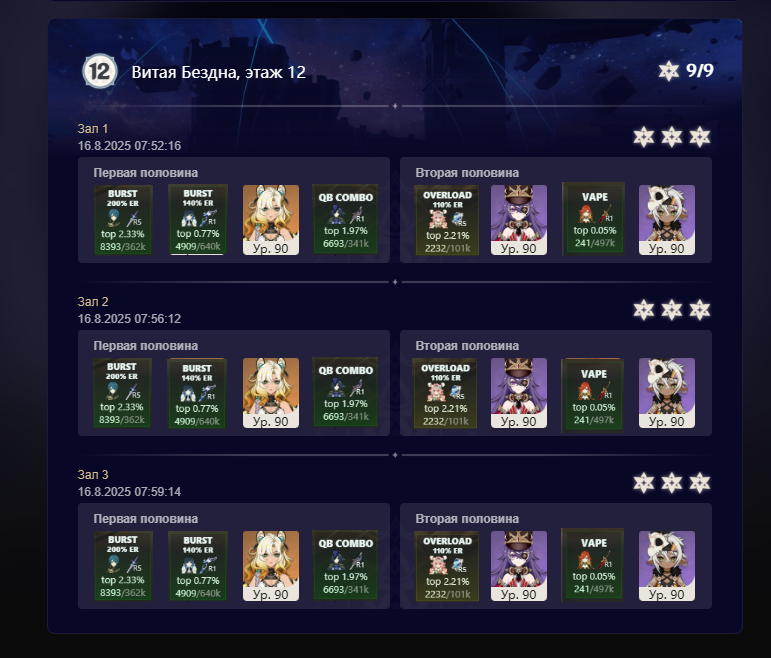
Task: Click Chamber 1 skull-hat character portrait
Action: (x=667, y=220)
